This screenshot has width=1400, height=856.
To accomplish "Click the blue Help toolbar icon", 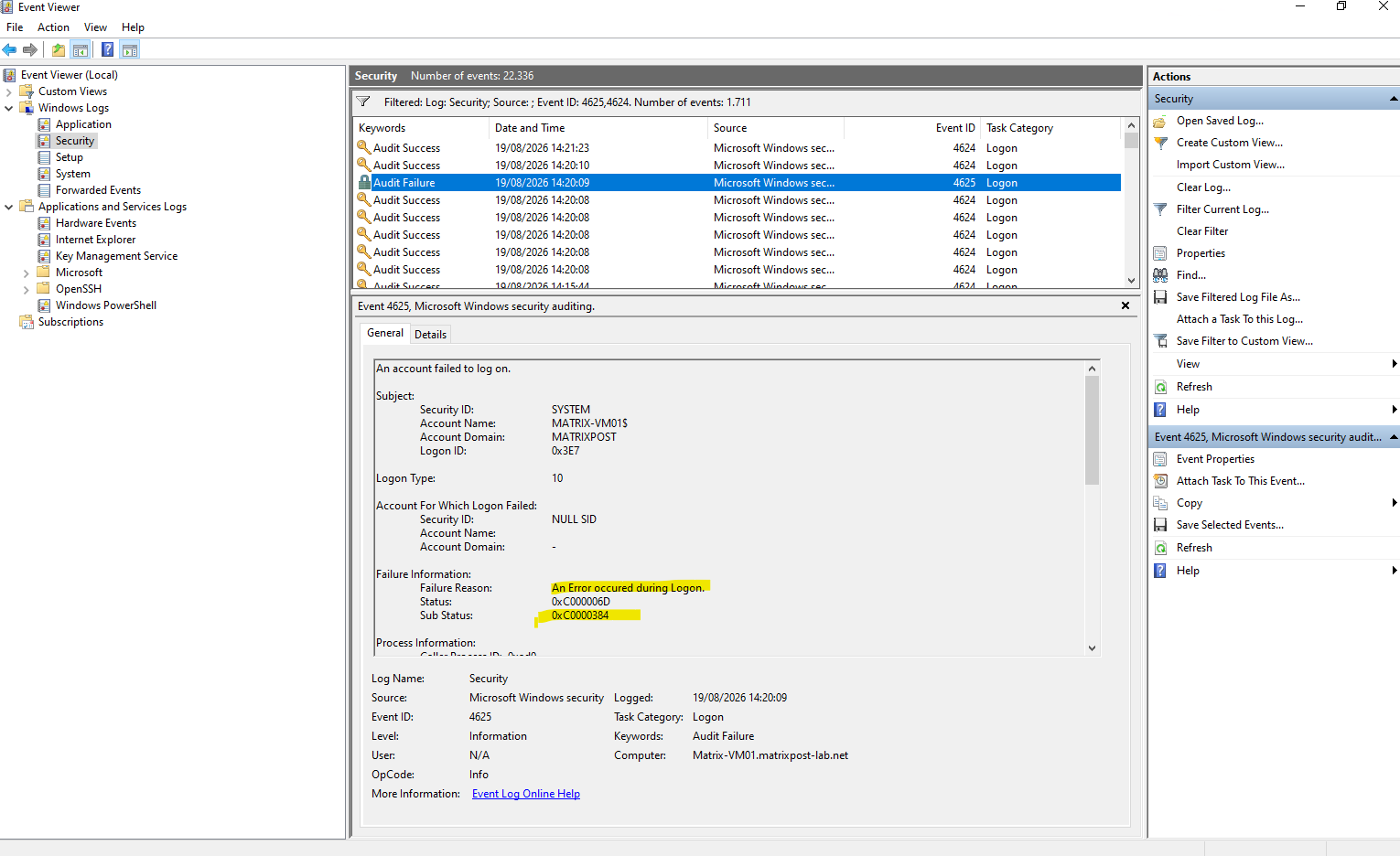I will [108, 49].
